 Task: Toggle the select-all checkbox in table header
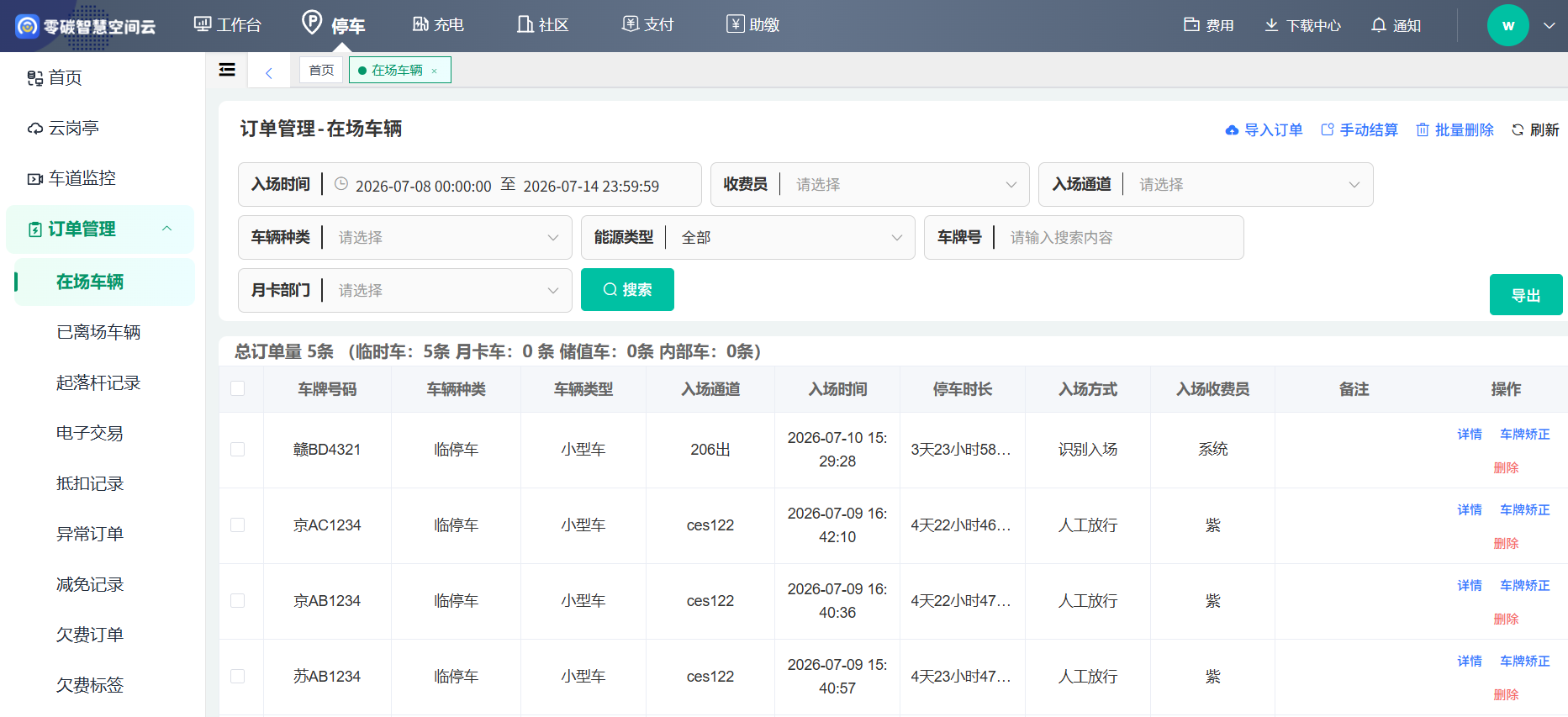click(x=238, y=388)
